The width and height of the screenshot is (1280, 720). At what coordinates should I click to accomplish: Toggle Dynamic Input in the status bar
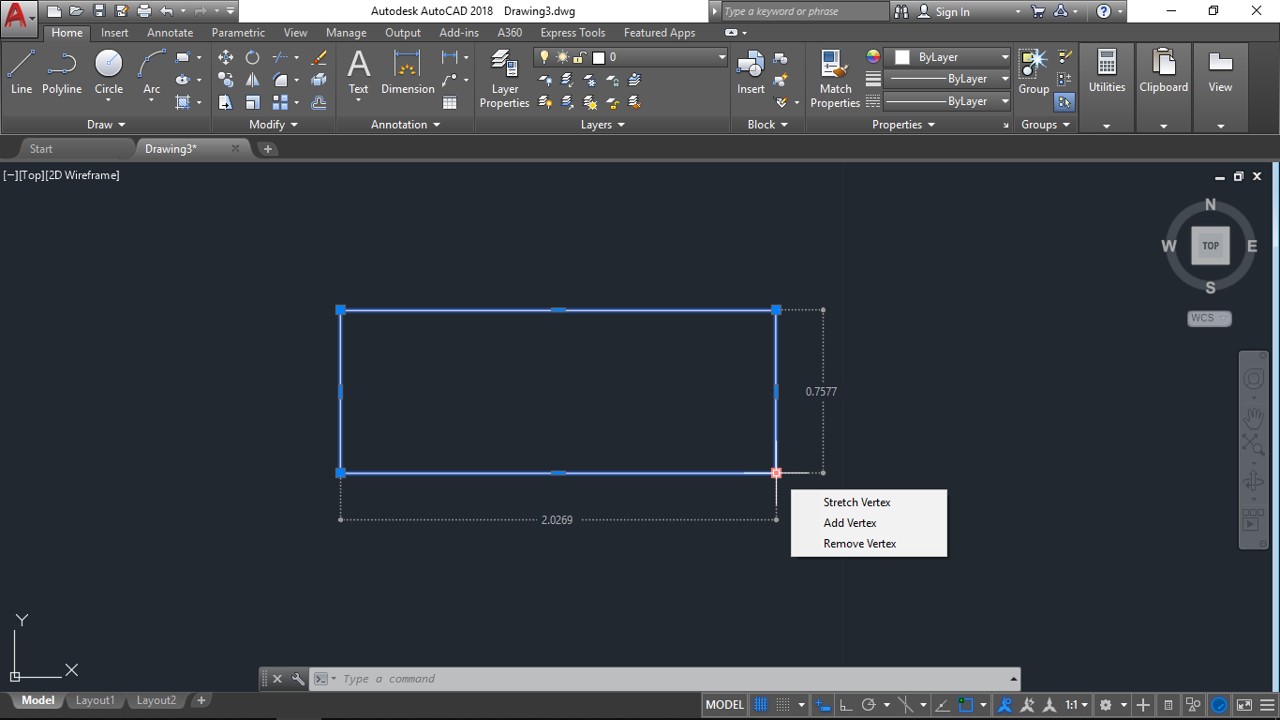pos(822,705)
